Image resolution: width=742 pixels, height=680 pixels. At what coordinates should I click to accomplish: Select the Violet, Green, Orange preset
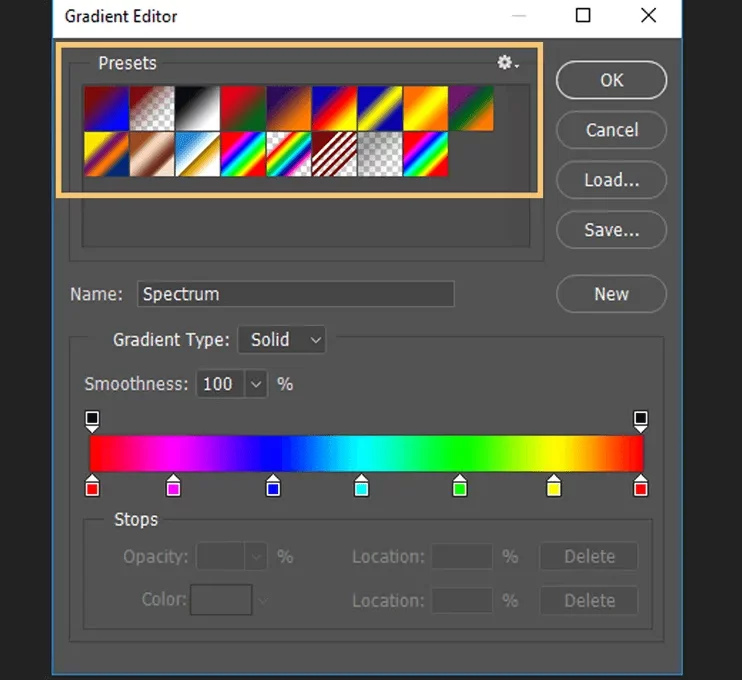[x=471, y=108]
